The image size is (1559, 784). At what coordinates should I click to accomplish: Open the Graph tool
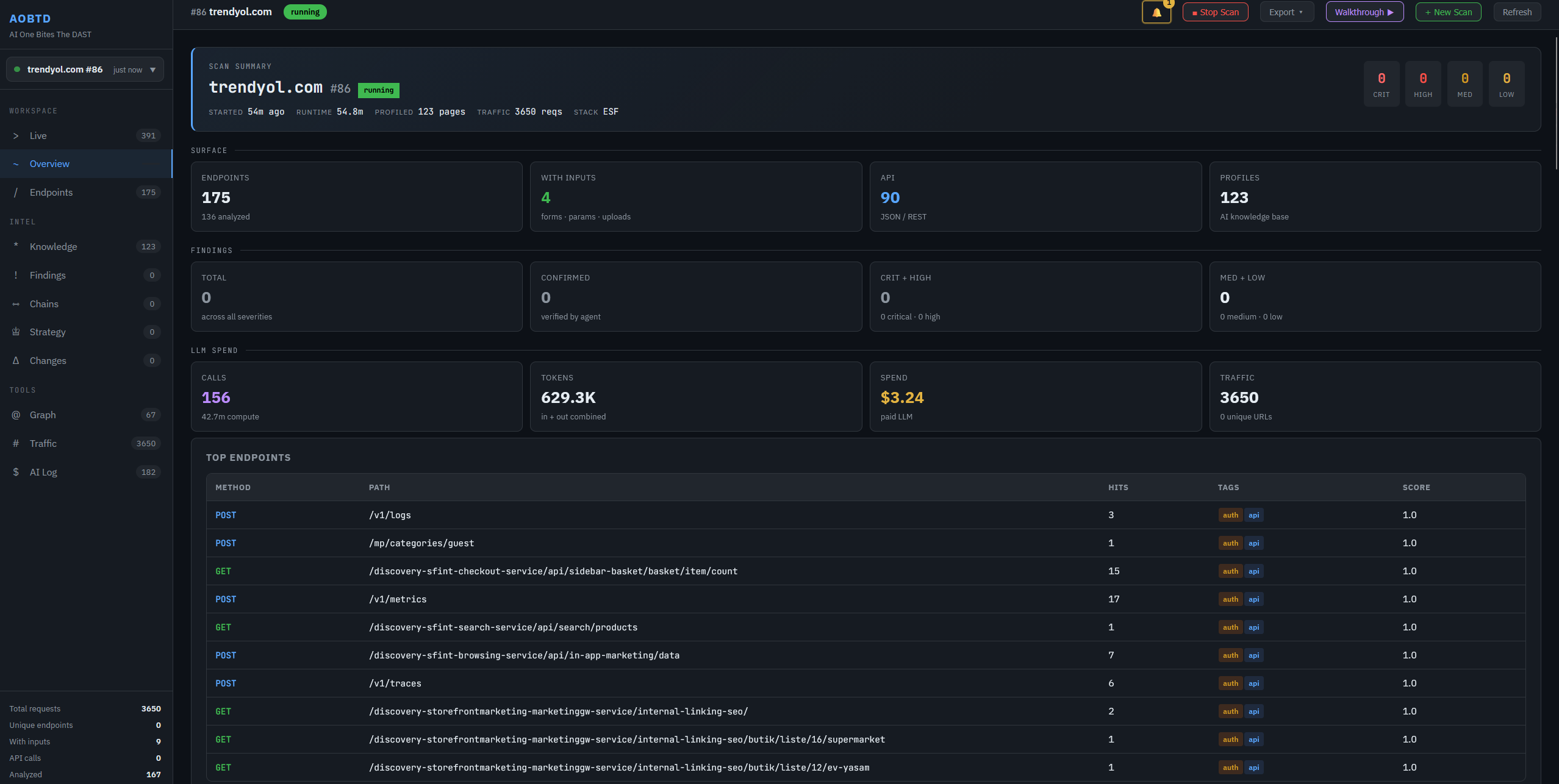[x=86, y=415]
